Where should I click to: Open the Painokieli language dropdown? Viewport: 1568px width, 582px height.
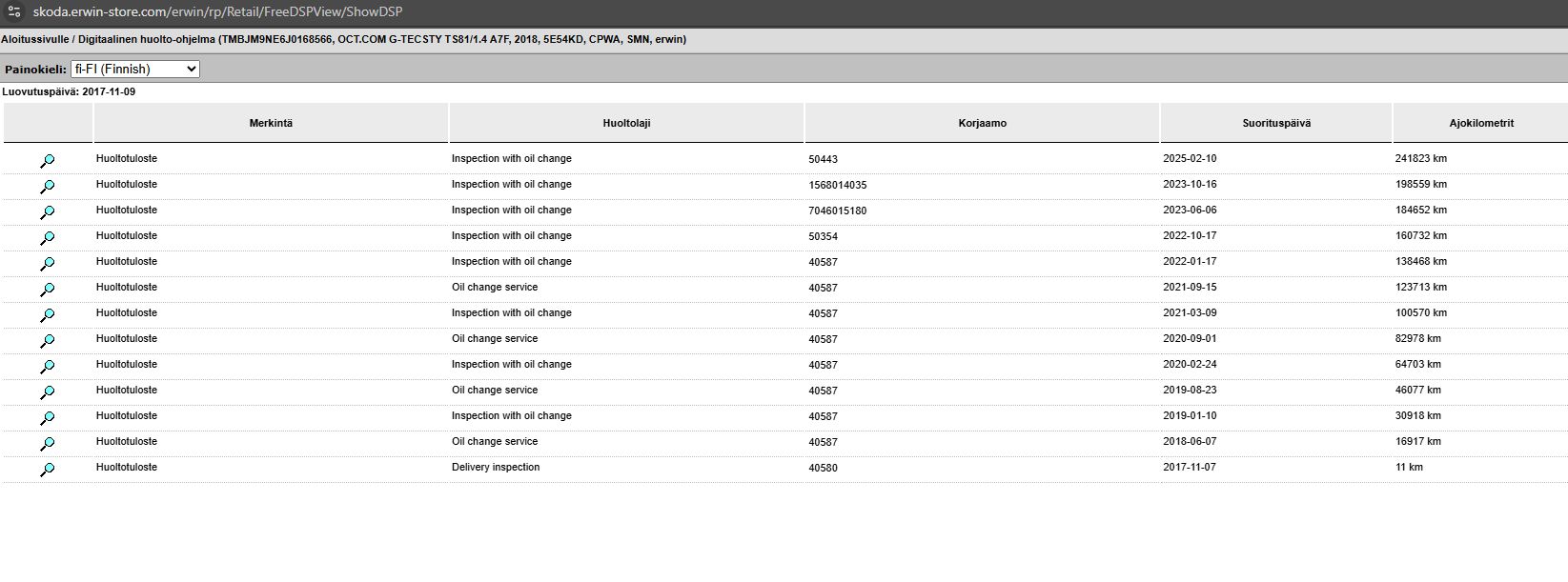click(134, 70)
